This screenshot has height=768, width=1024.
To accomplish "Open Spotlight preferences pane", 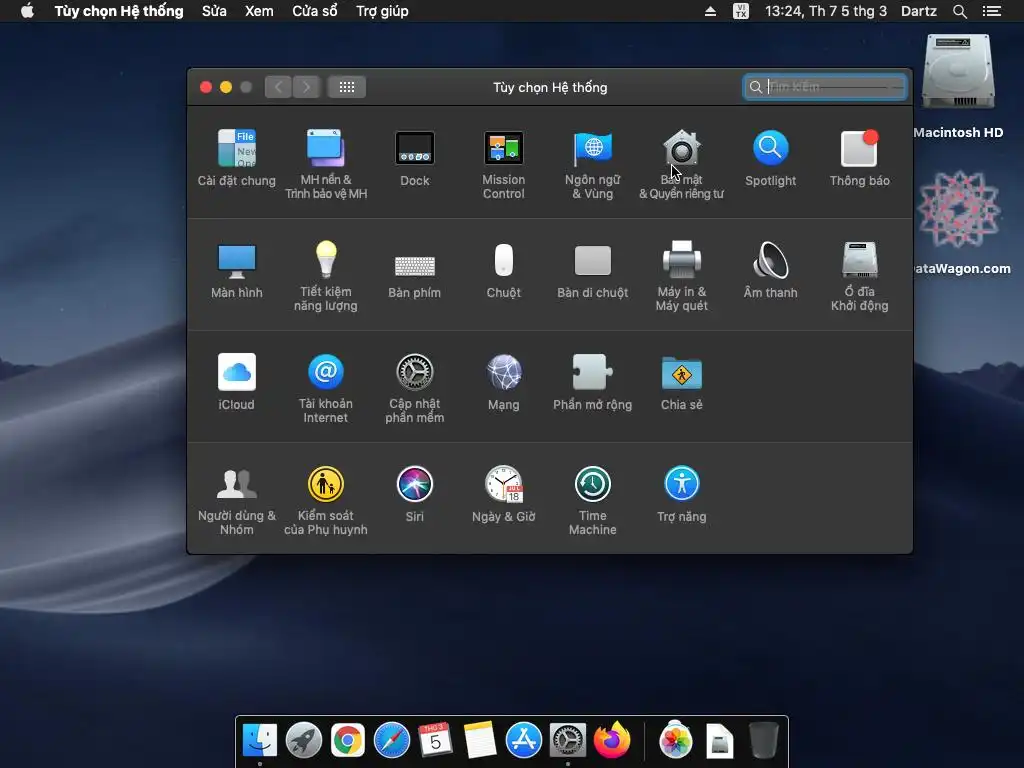I will 771,158.
